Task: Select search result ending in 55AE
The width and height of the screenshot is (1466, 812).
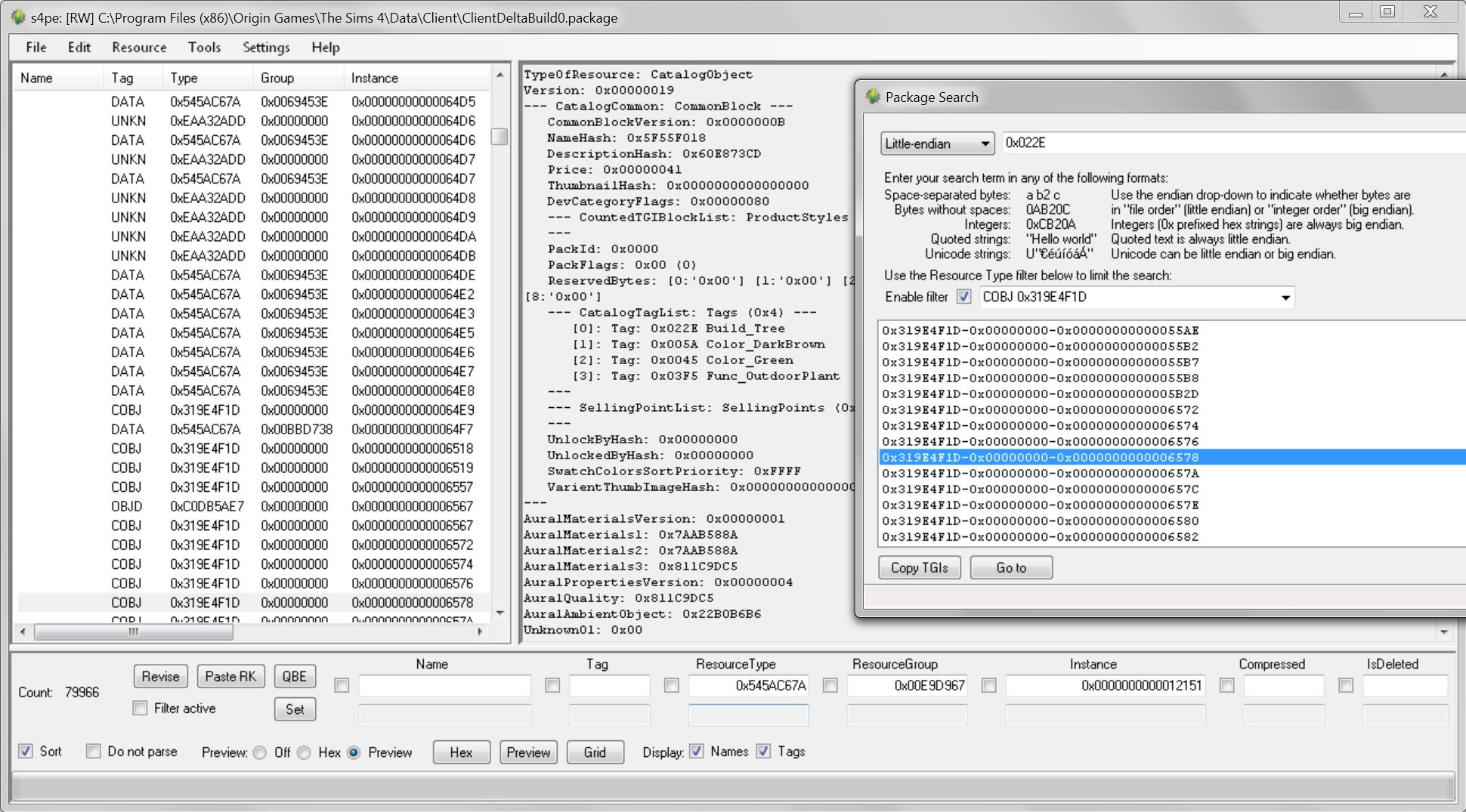Action: [1171, 330]
